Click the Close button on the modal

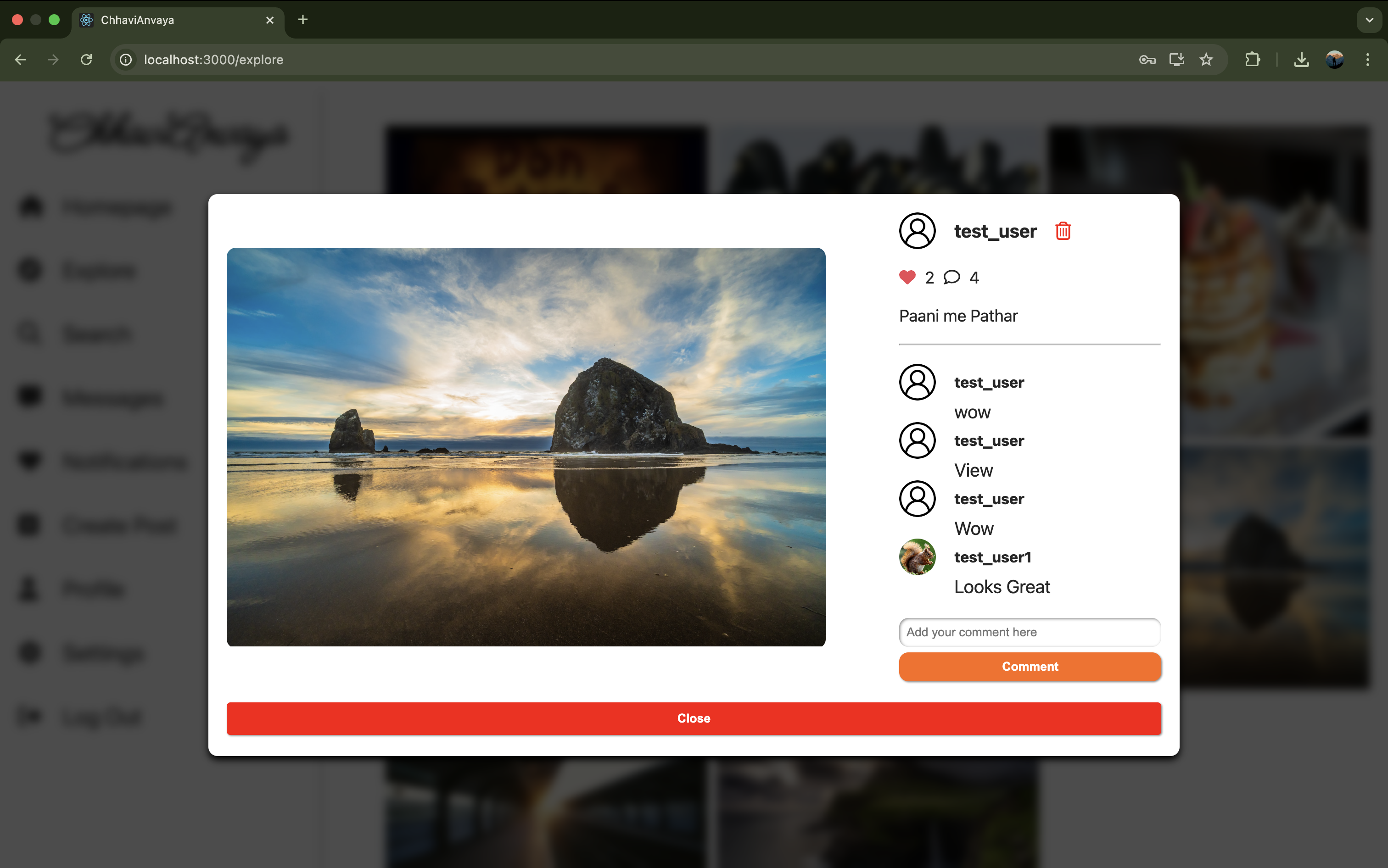[693, 718]
